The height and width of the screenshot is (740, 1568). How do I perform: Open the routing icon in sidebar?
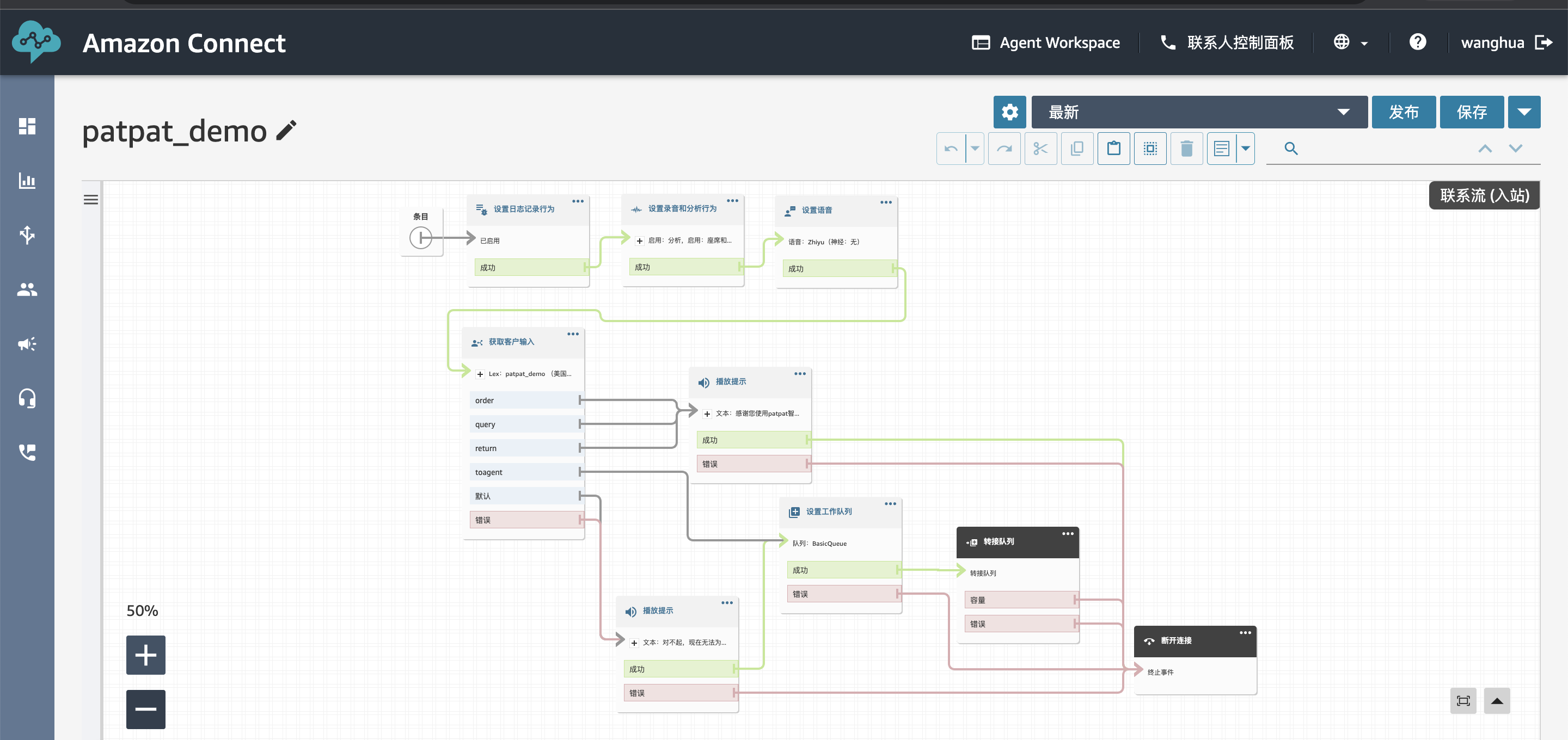click(x=27, y=235)
